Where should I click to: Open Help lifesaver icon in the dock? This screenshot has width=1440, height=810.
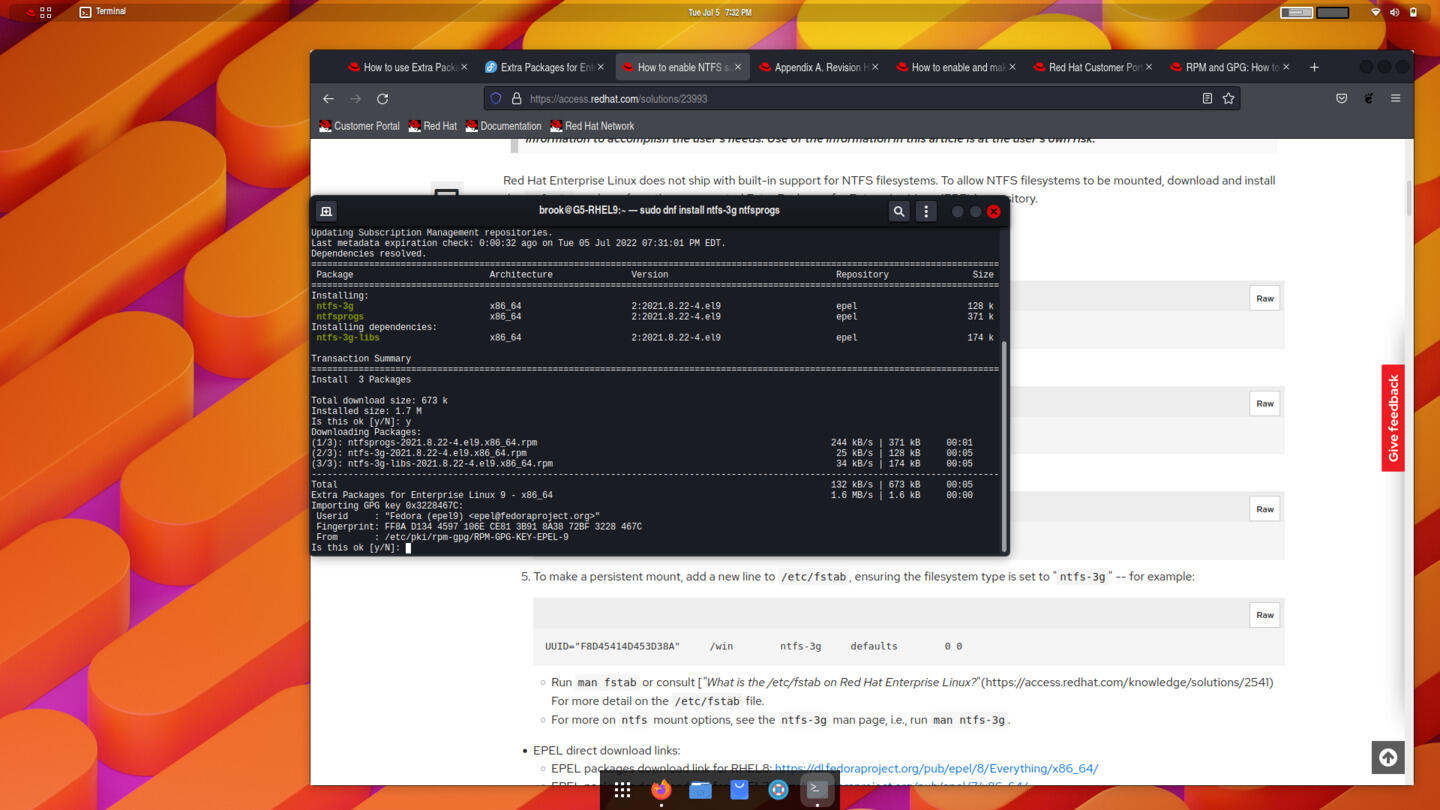click(778, 790)
